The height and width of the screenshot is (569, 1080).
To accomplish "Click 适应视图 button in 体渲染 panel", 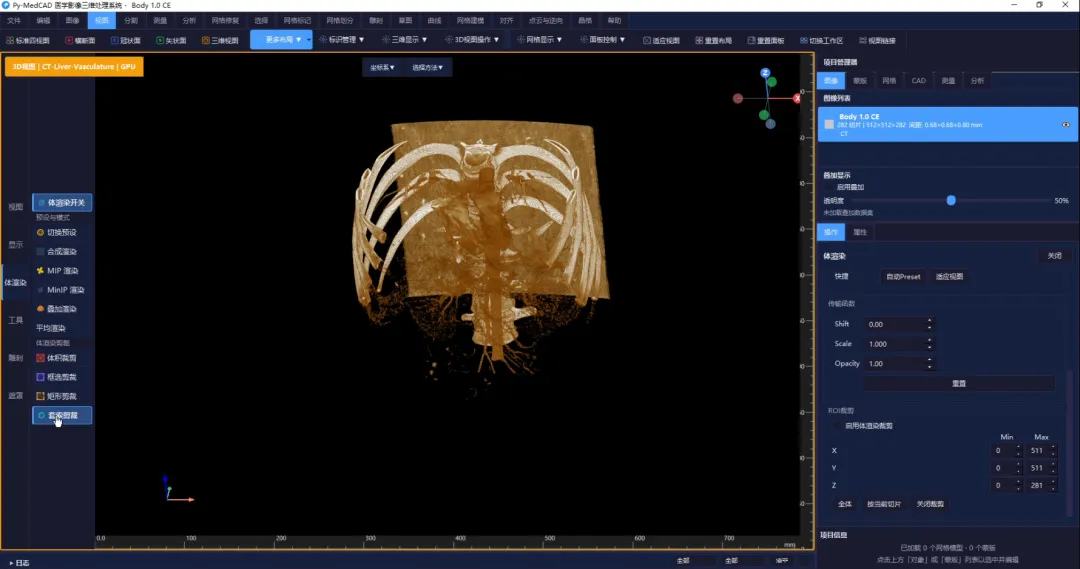I will (949, 276).
